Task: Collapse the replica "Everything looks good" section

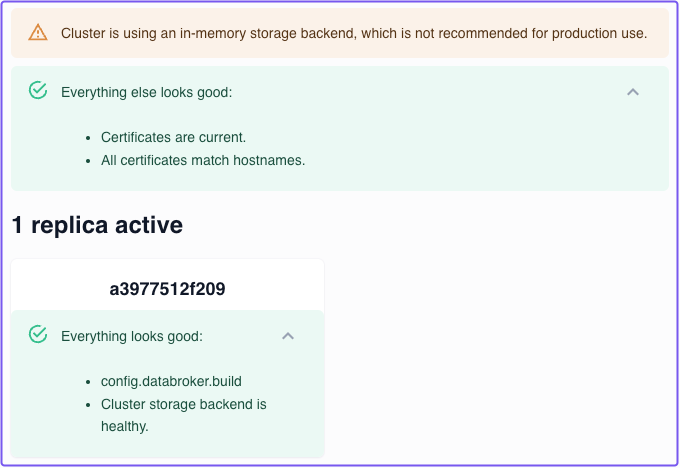Action: coord(288,336)
